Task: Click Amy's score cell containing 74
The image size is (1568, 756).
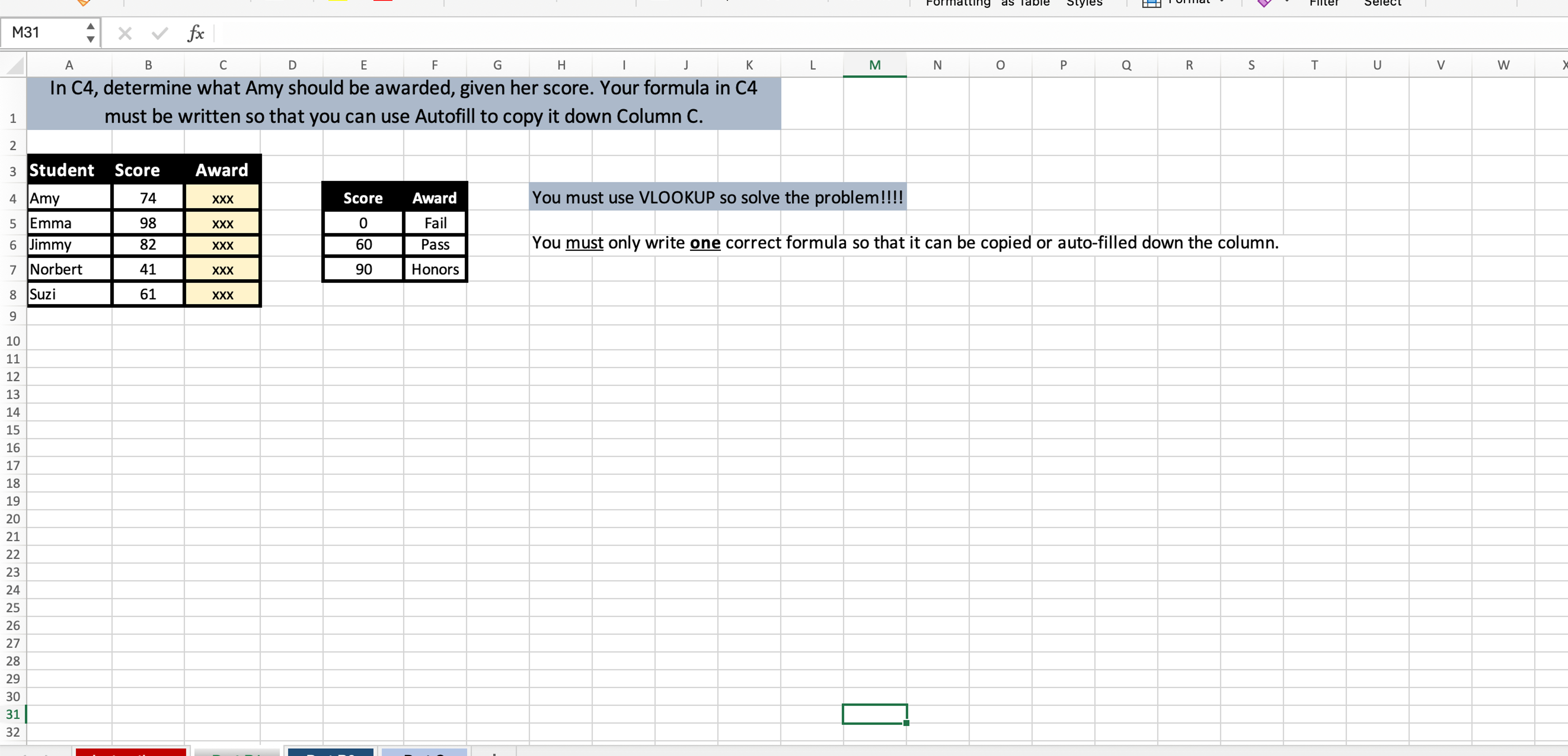Action: pyautogui.click(x=148, y=198)
